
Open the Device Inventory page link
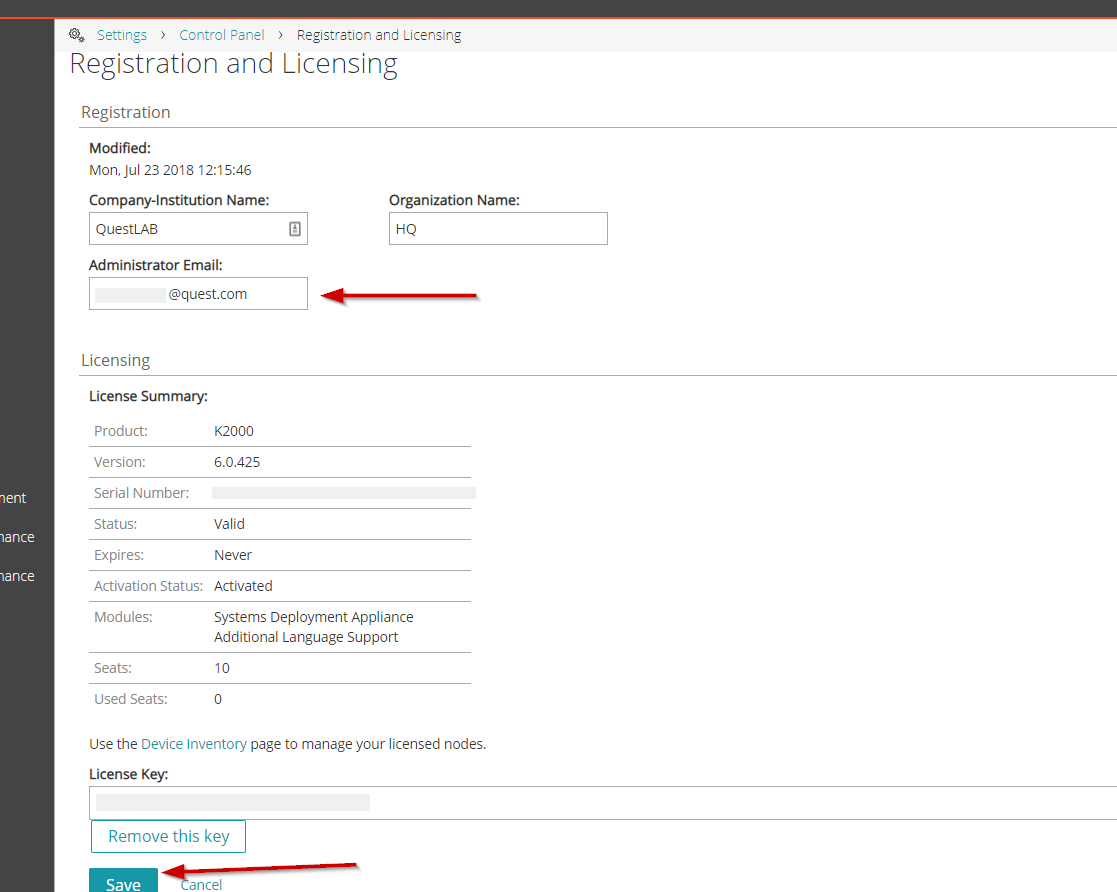[194, 744]
